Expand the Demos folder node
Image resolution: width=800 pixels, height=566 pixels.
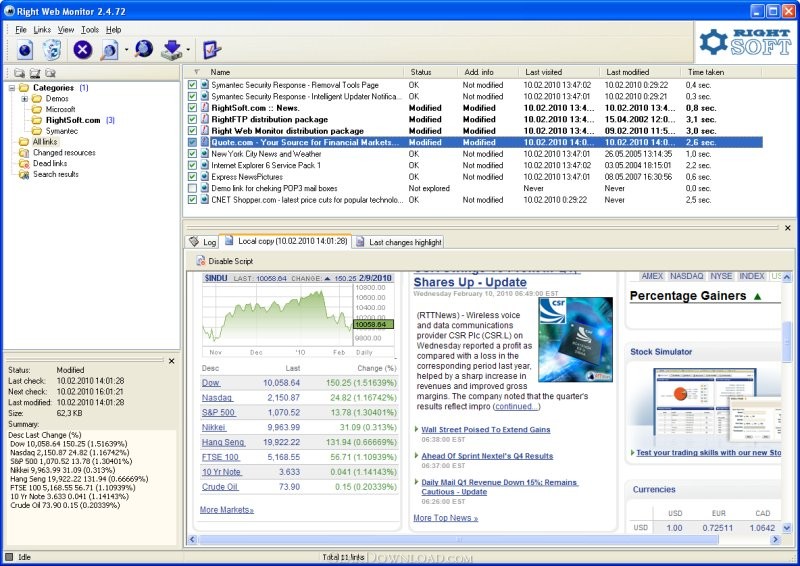pyautogui.click(x=24, y=99)
